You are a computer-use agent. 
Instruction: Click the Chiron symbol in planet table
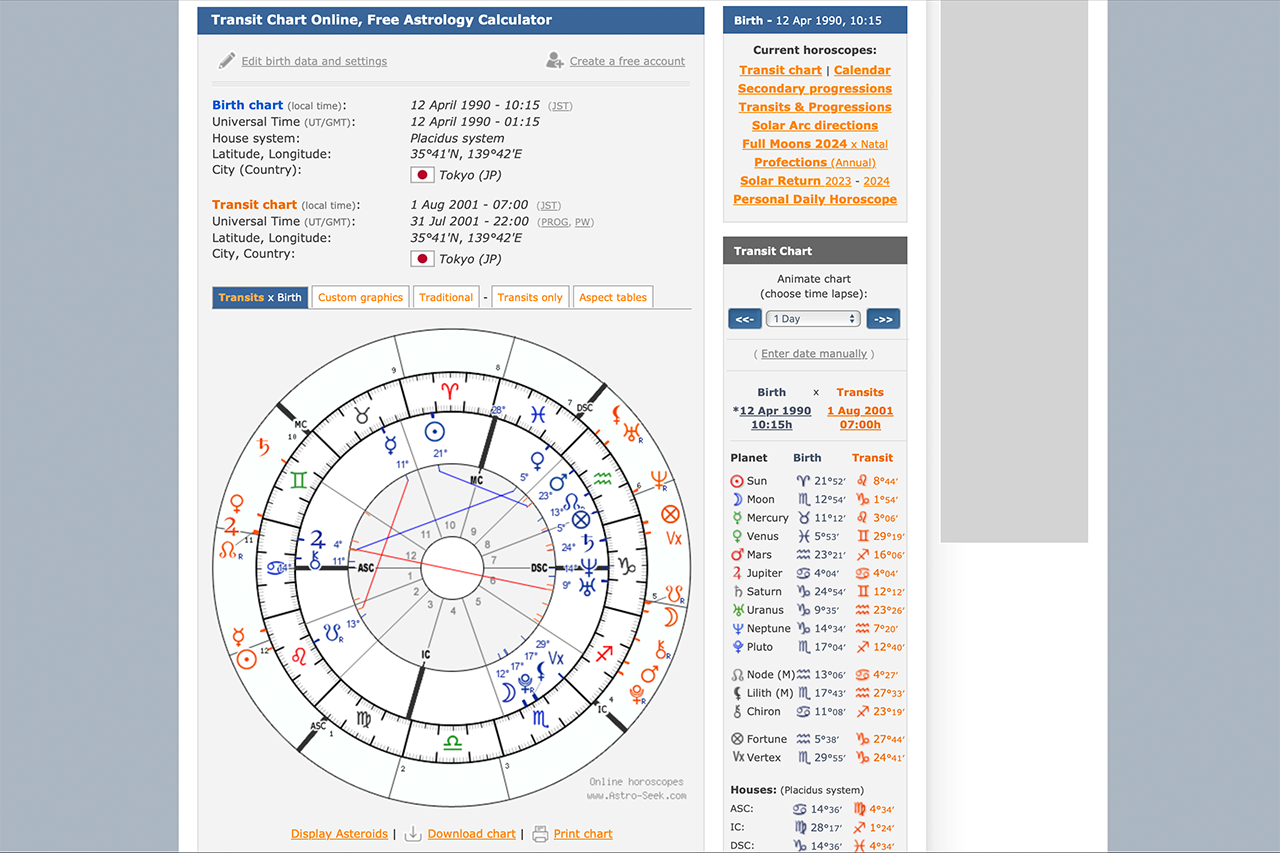pos(738,712)
